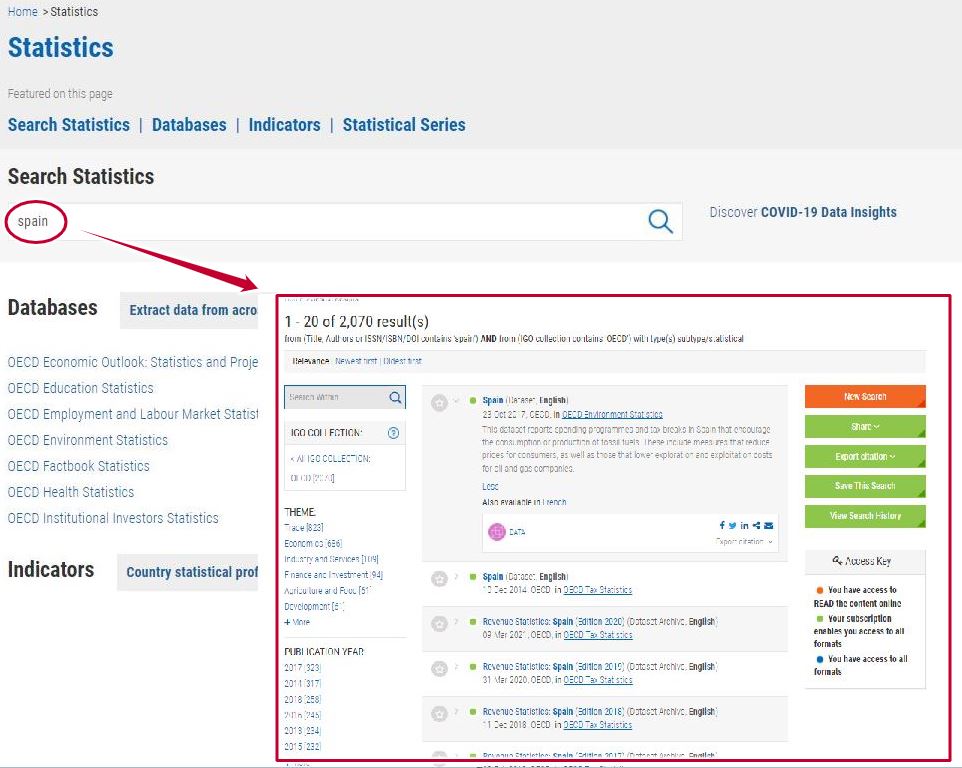Expand more themes with + More
Image resolution: width=962 pixels, height=768 pixels.
298,622
